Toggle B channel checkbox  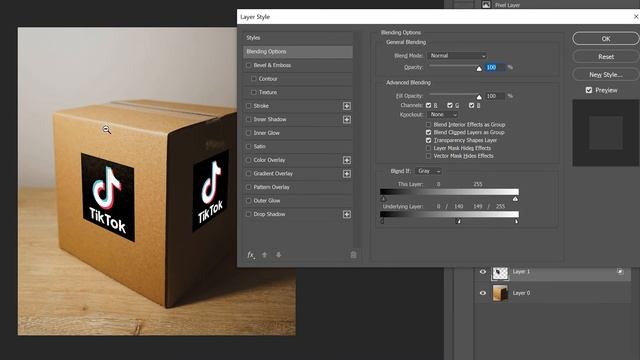471,105
